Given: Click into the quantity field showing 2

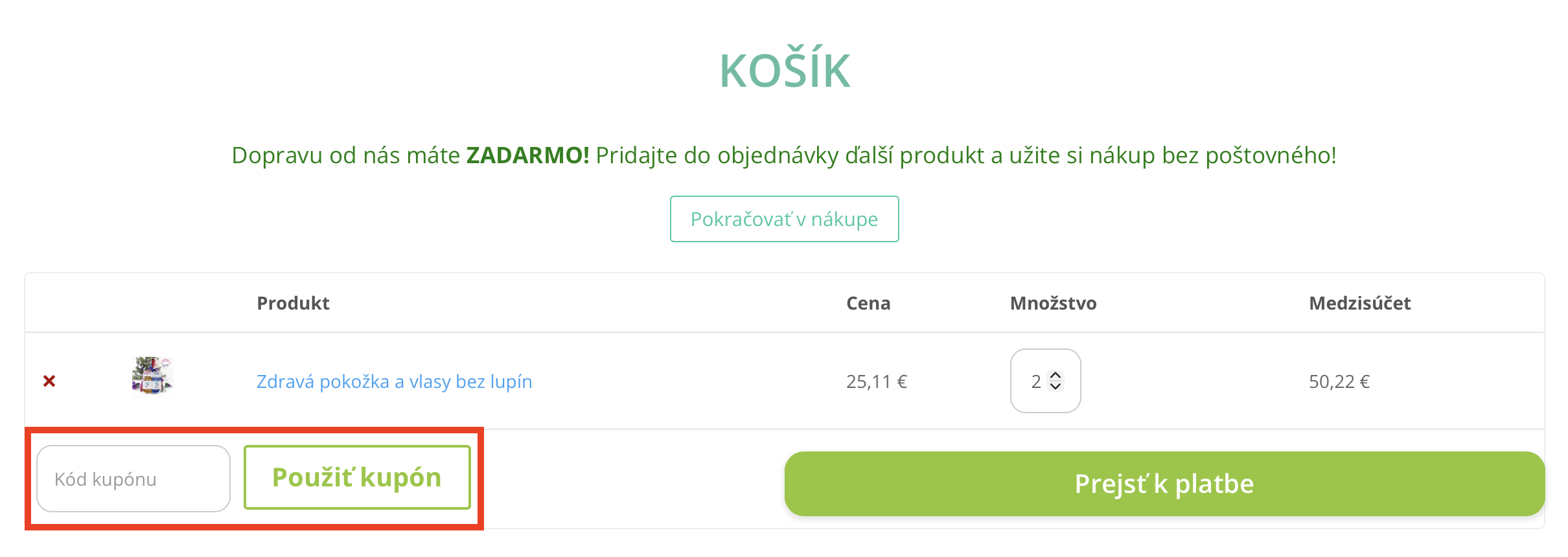Looking at the screenshot, I should point(1036,381).
